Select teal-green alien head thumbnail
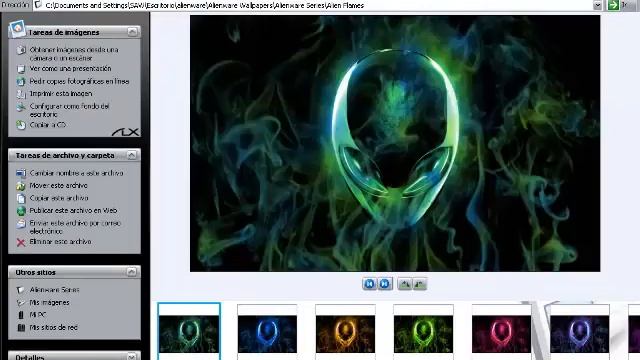The image size is (640, 360). (189, 333)
